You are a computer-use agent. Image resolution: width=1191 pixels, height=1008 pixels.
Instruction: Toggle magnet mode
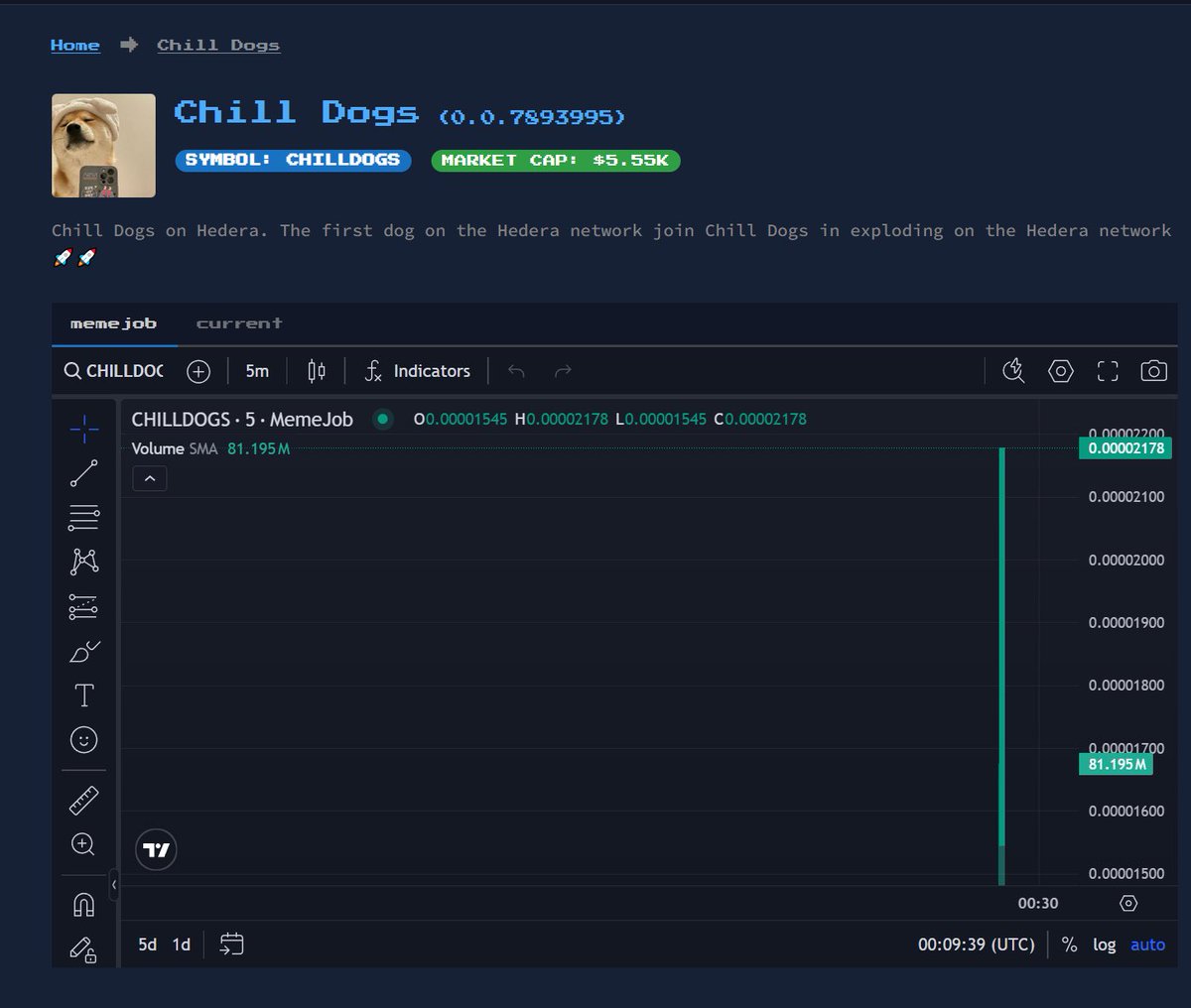(x=84, y=905)
